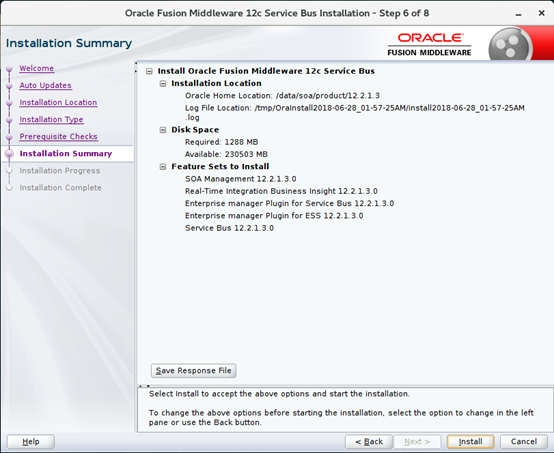554x453 pixels.
Task: Select the Available: 230503 MB row
Action: coord(226,154)
